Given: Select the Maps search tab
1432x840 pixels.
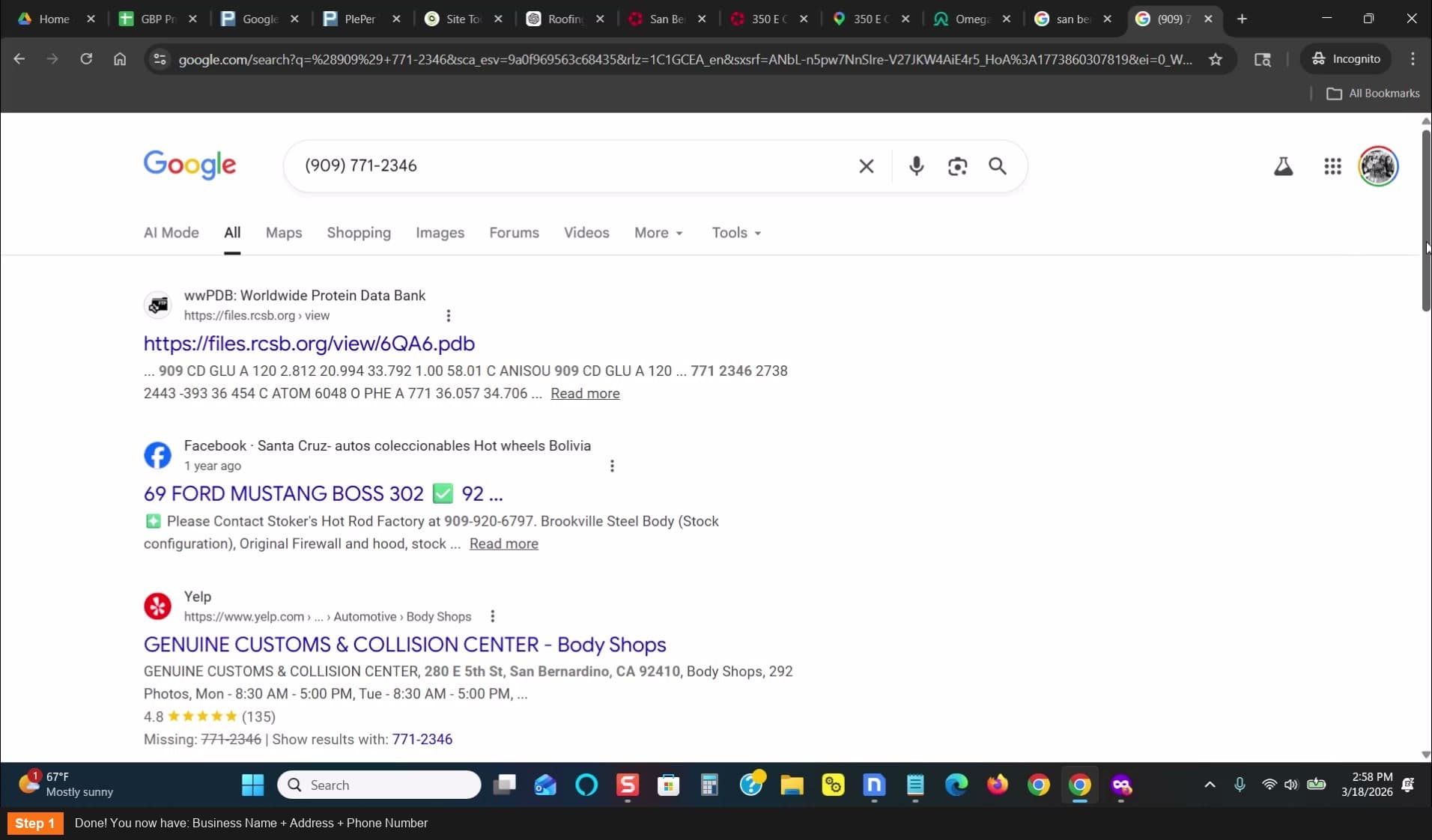Looking at the screenshot, I should pos(284,233).
